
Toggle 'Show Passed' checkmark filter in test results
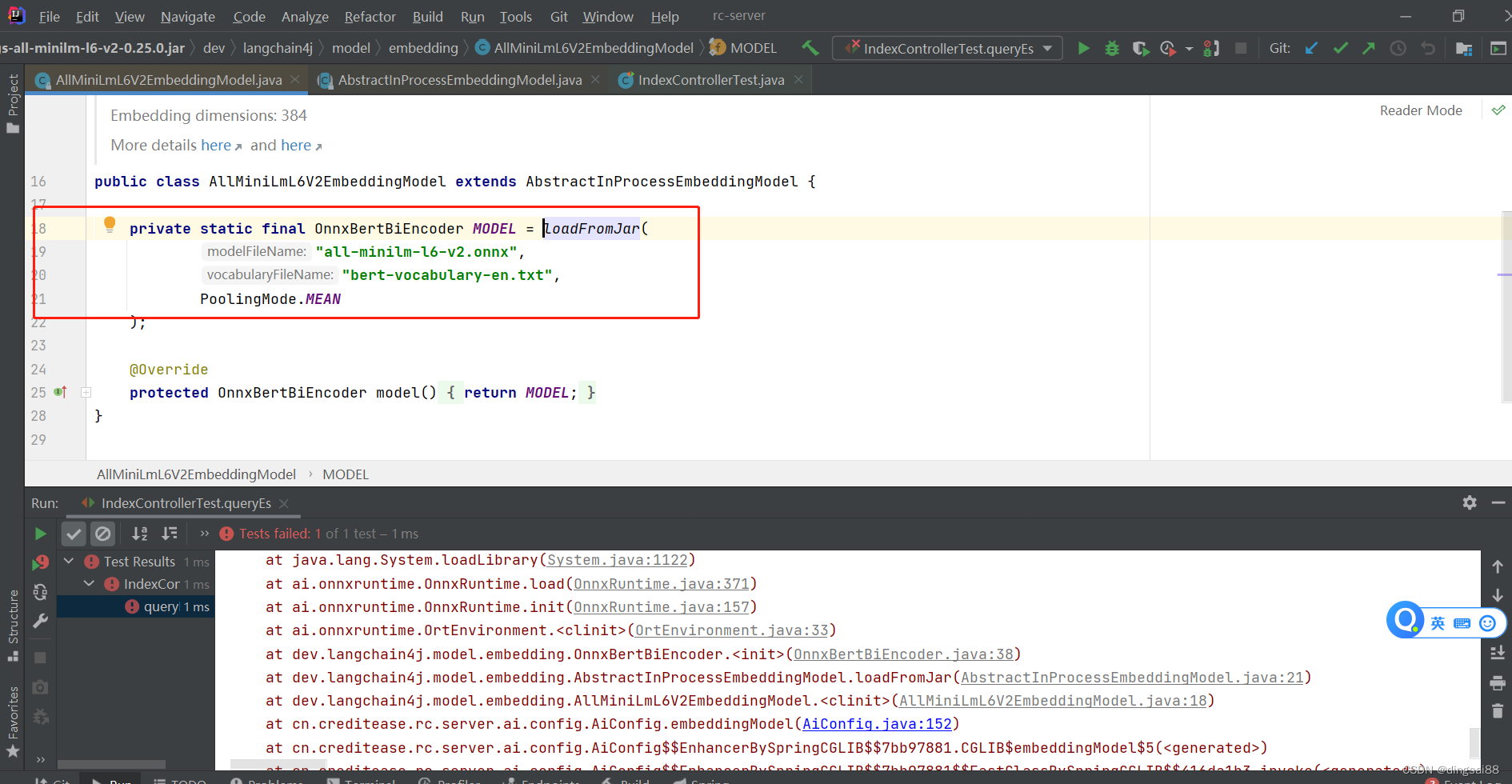click(x=74, y=533)
